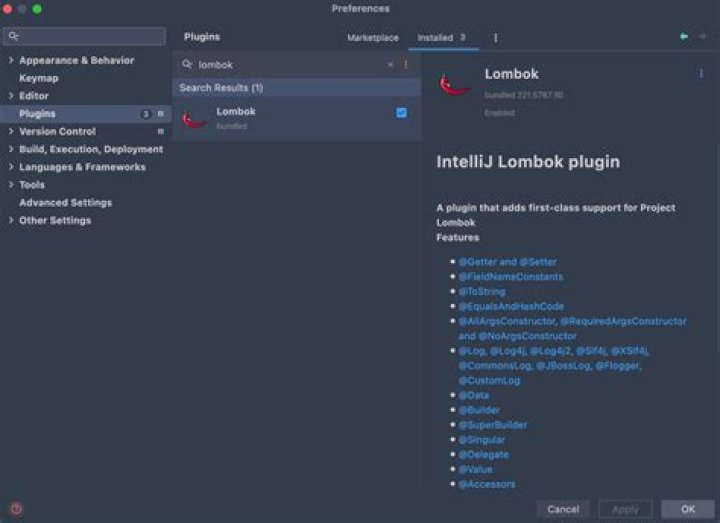Screen dimensions: 720x523
Task: Click the Plugins updates count badge
Action: 146,114
